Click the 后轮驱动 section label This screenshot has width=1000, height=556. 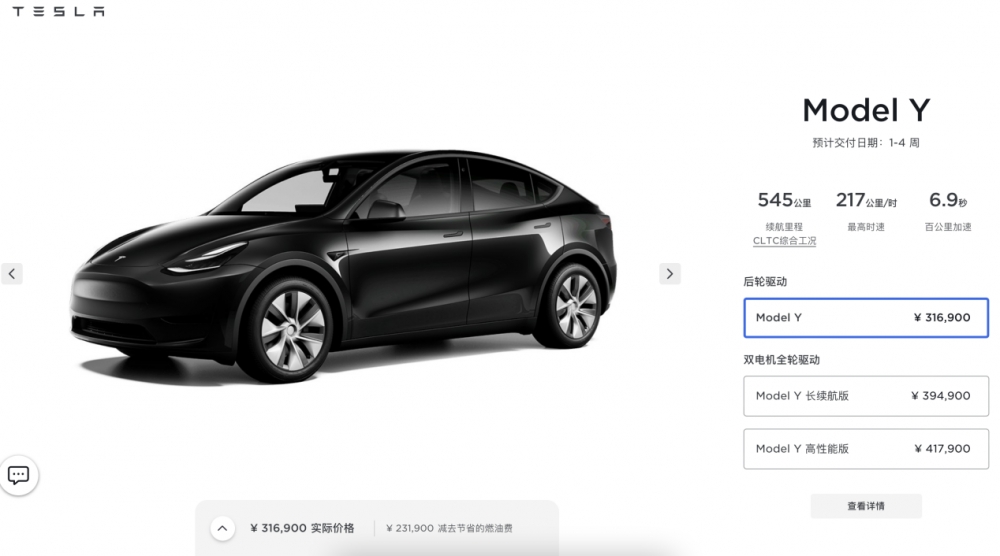(765, 282)
